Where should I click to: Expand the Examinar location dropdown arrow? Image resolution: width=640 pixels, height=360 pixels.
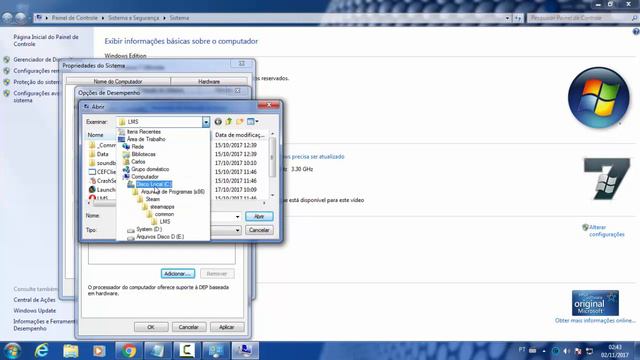[206, 122]
